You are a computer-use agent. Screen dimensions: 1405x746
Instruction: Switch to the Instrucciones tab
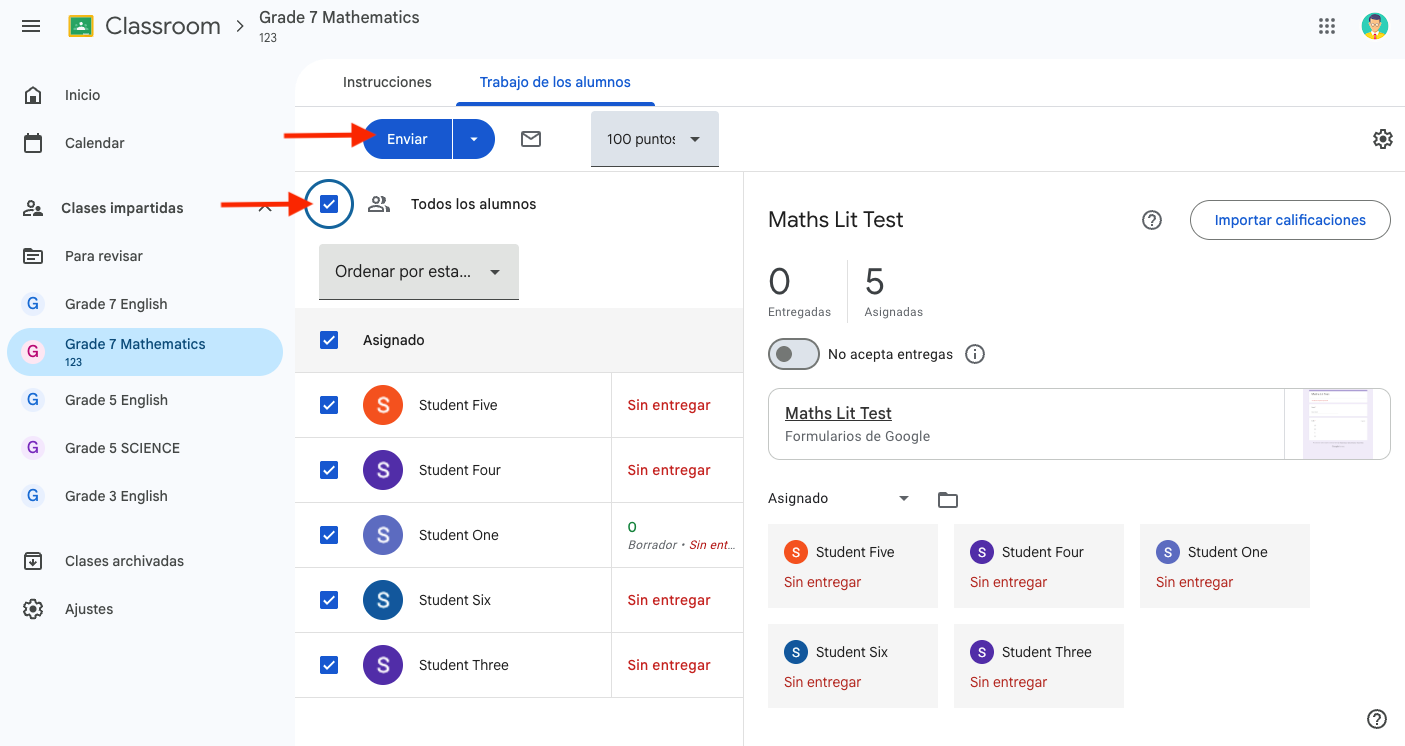coord(387,82)
